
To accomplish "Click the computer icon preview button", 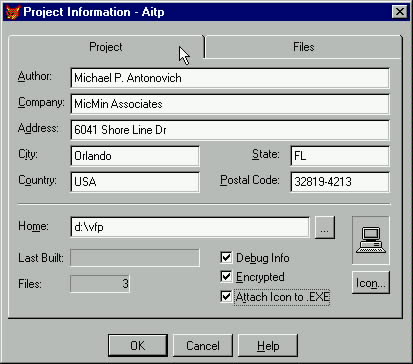I will [x=371, y=240].
